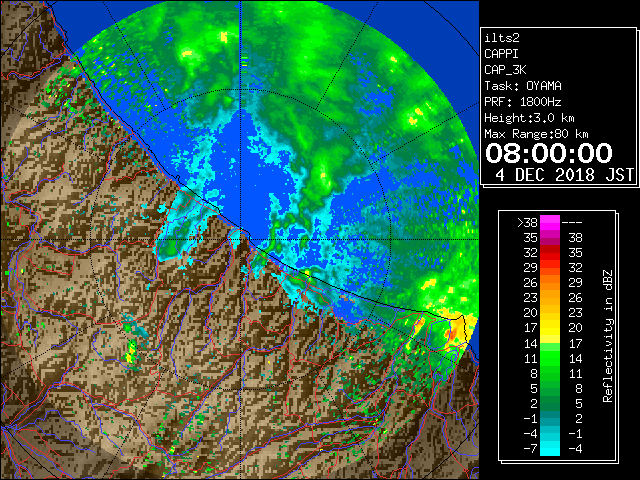The image size is (640, 480).
Task: Select the 'Task: OYAMA' line
Action: pos(523,86)
